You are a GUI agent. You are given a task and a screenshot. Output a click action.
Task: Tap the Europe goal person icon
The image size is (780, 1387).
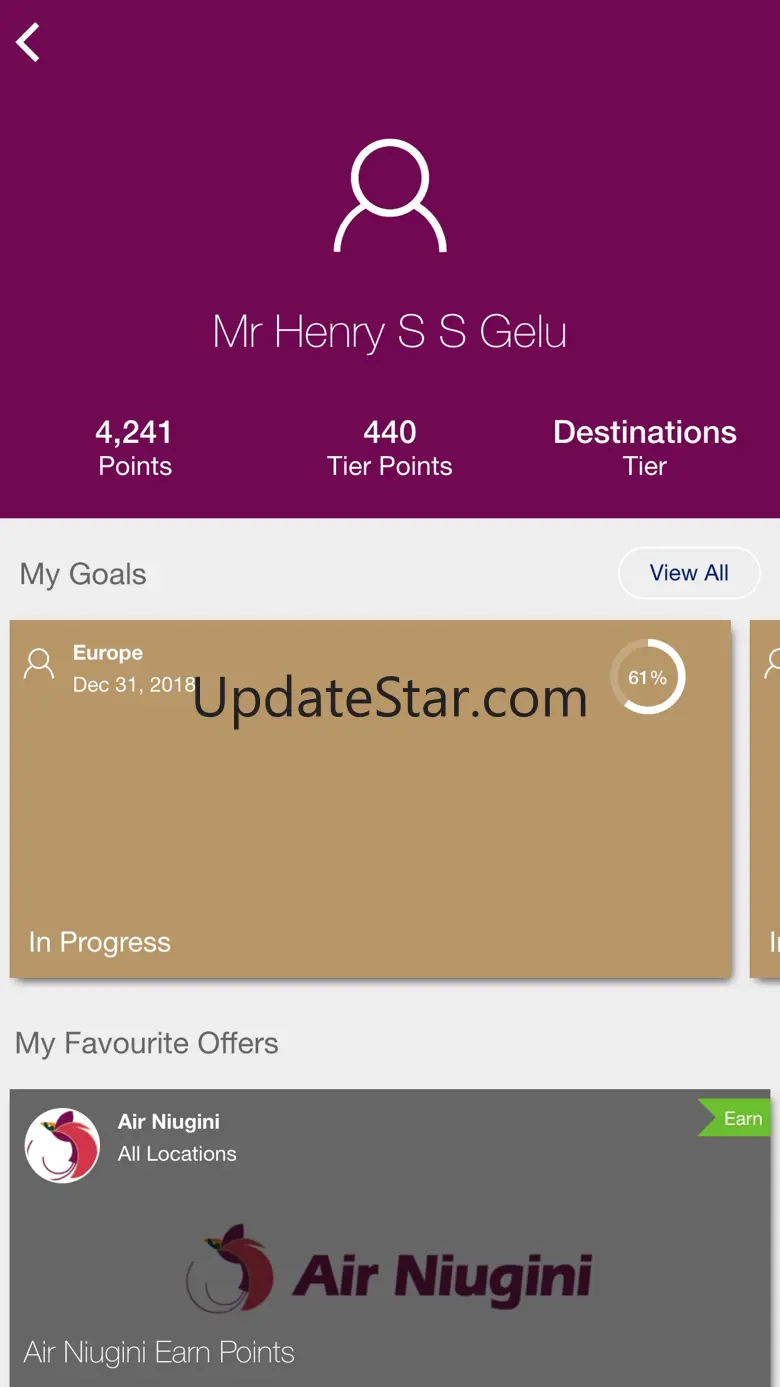[x=39, y=664]
